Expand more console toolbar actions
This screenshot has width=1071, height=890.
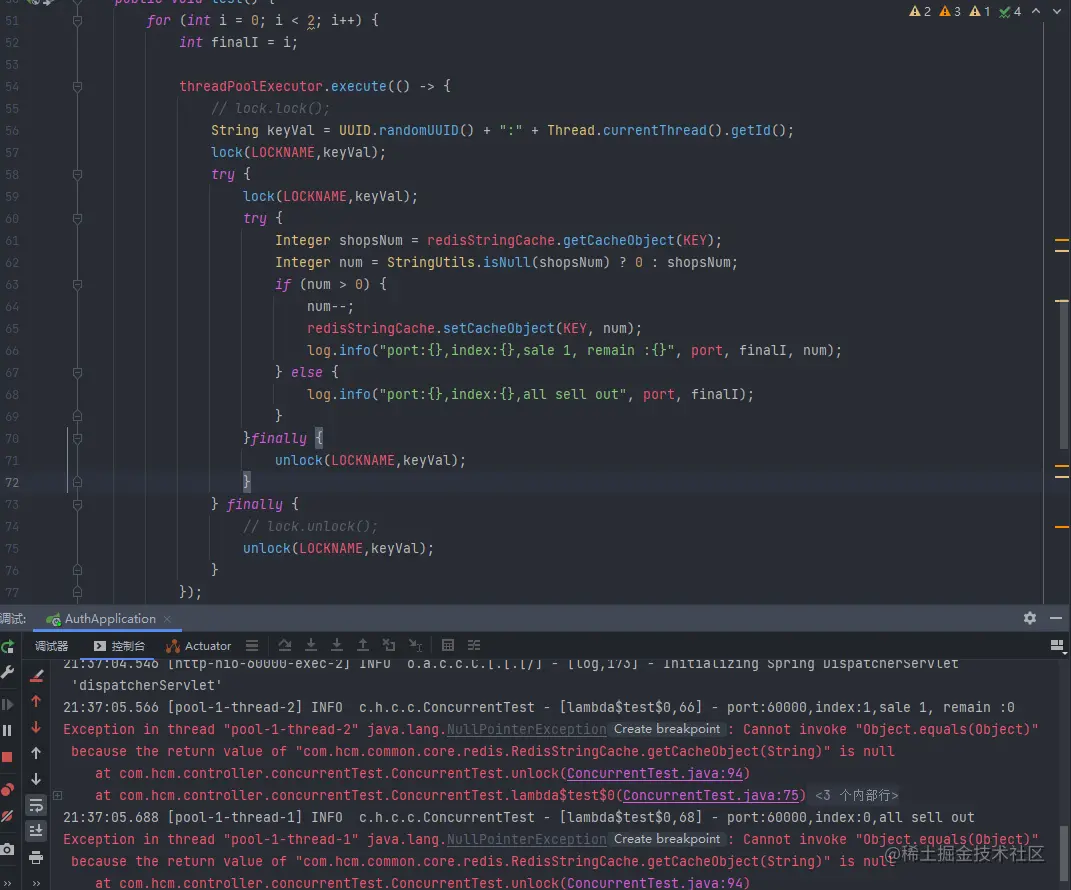(36, 883)
